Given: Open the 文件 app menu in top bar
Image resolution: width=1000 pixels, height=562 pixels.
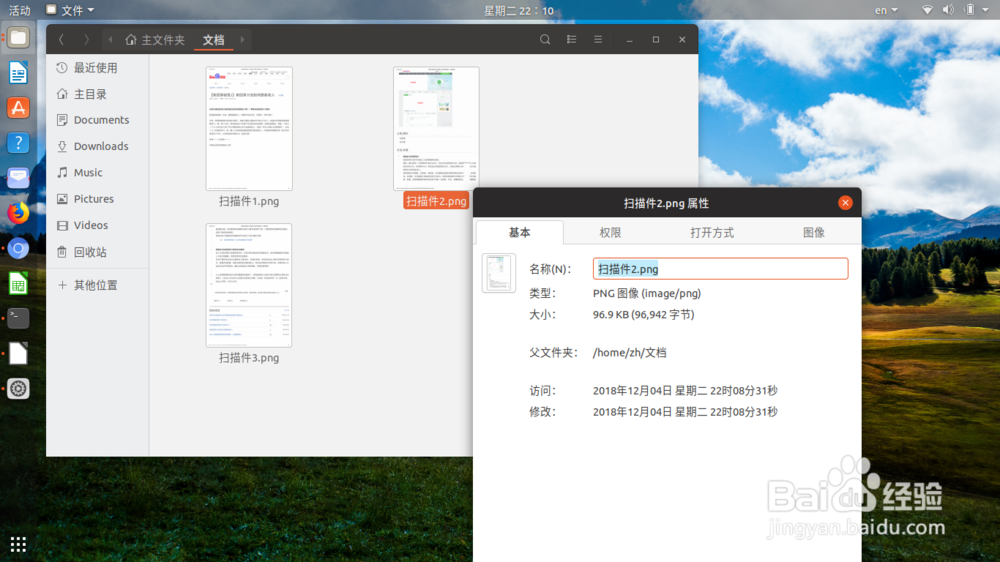Looking at the screenshot, I should (x=70, y=10).
